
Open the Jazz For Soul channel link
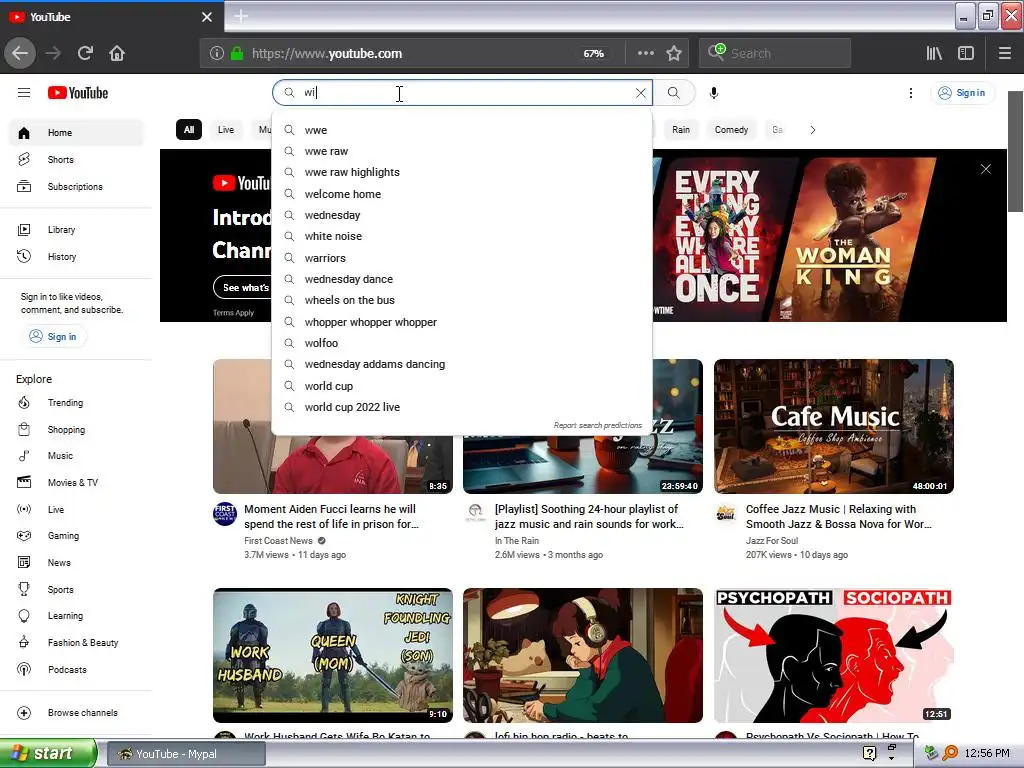771,541
